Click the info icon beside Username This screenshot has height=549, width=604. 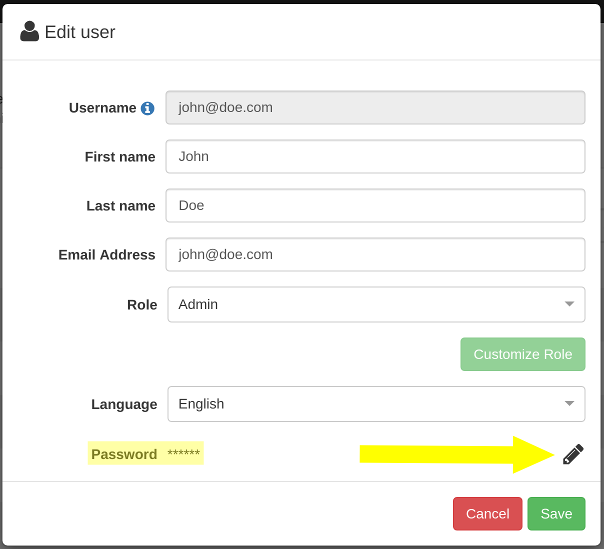coord(148,108)
